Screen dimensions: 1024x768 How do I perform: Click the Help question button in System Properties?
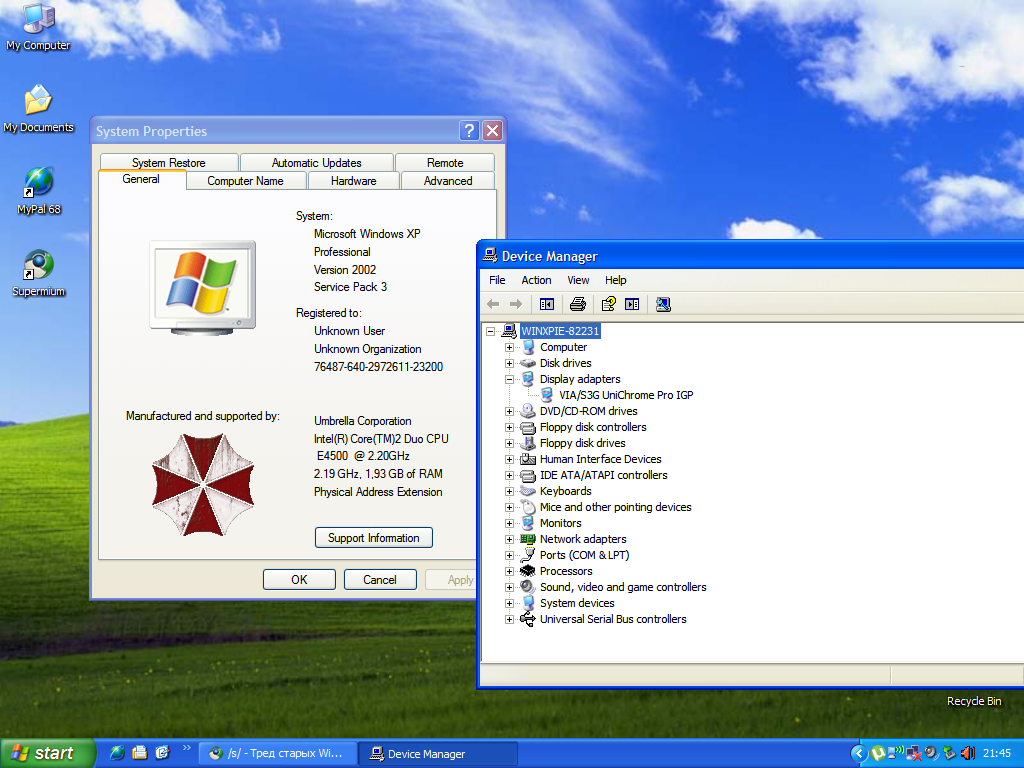[x=469, y=131]
